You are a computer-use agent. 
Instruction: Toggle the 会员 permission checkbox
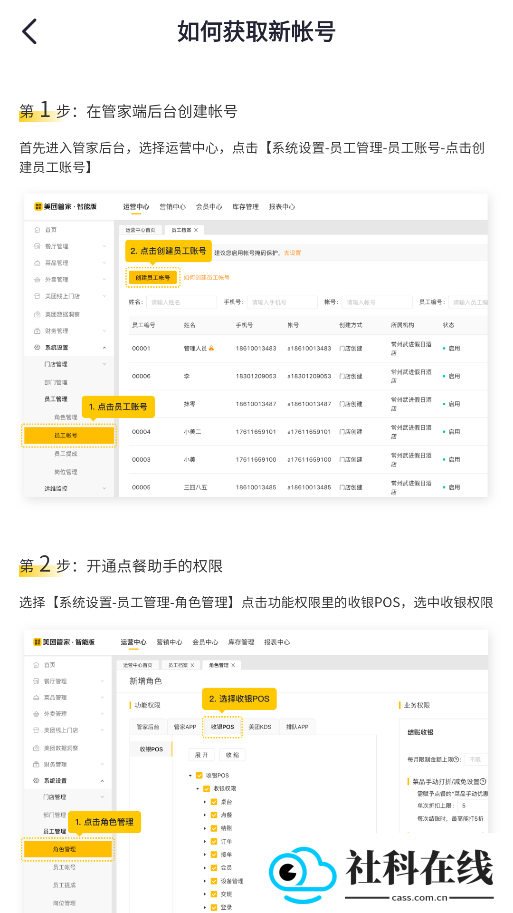[x=214, y=868]
